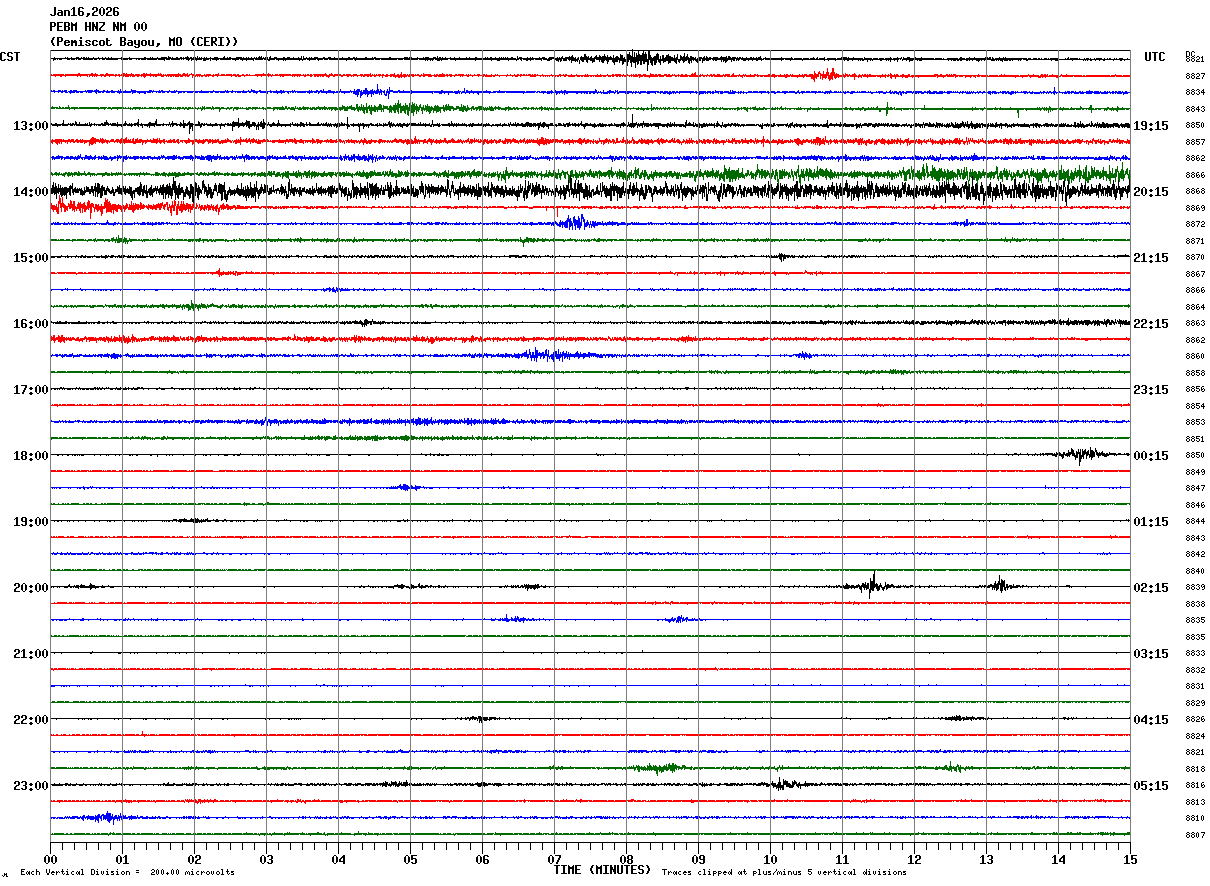Select DC offset value 8857

click(x=1195, y=142)
